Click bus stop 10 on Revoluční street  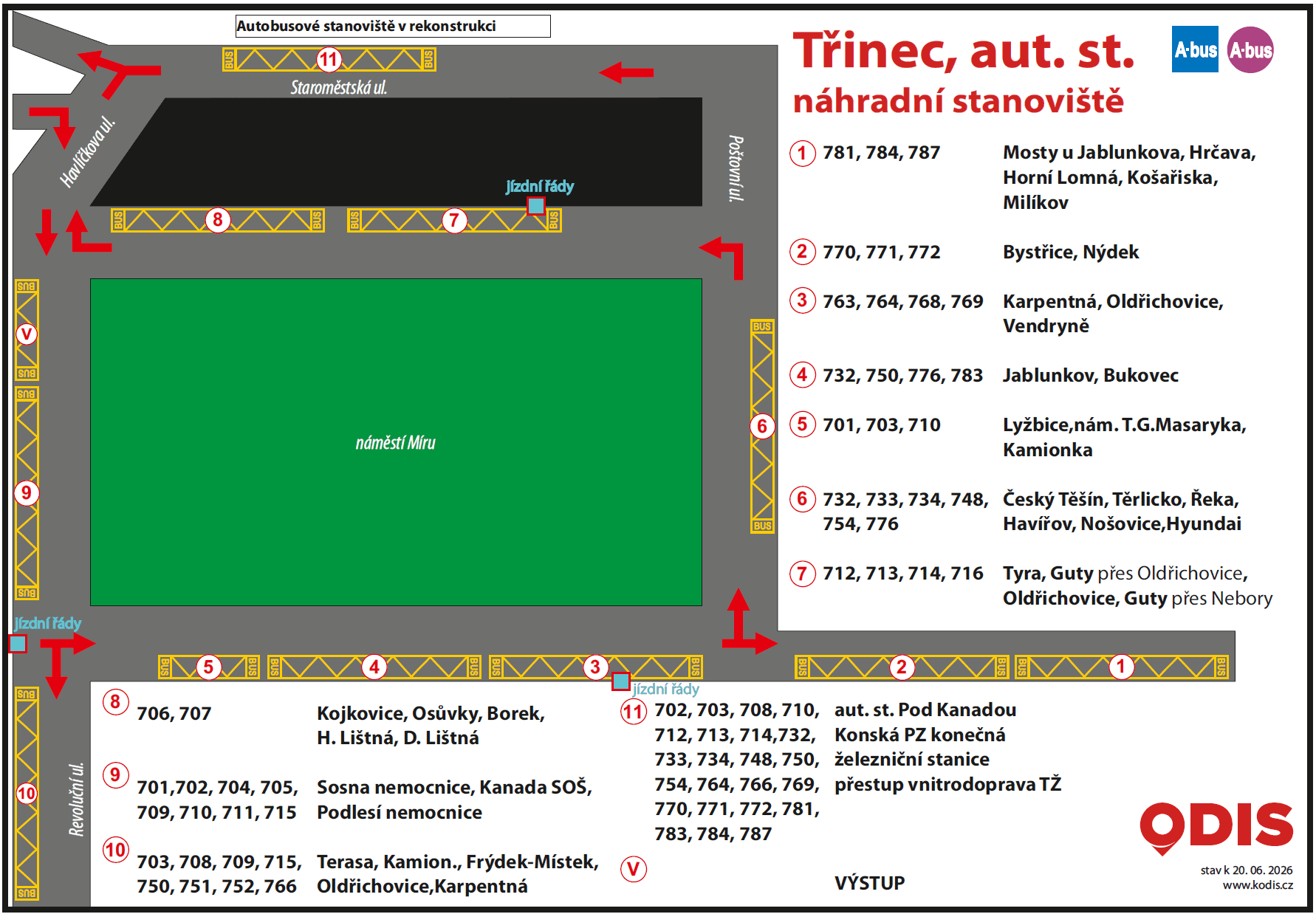(x=27, y=794)
